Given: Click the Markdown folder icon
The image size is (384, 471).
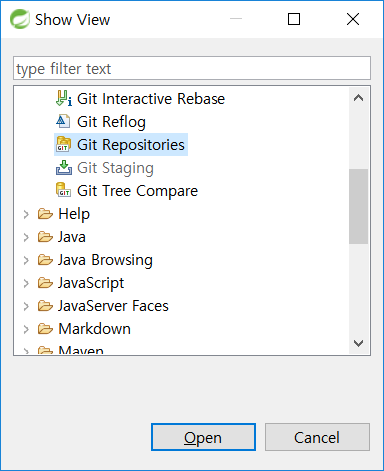Looking at the screenshot, I should 45,329.
